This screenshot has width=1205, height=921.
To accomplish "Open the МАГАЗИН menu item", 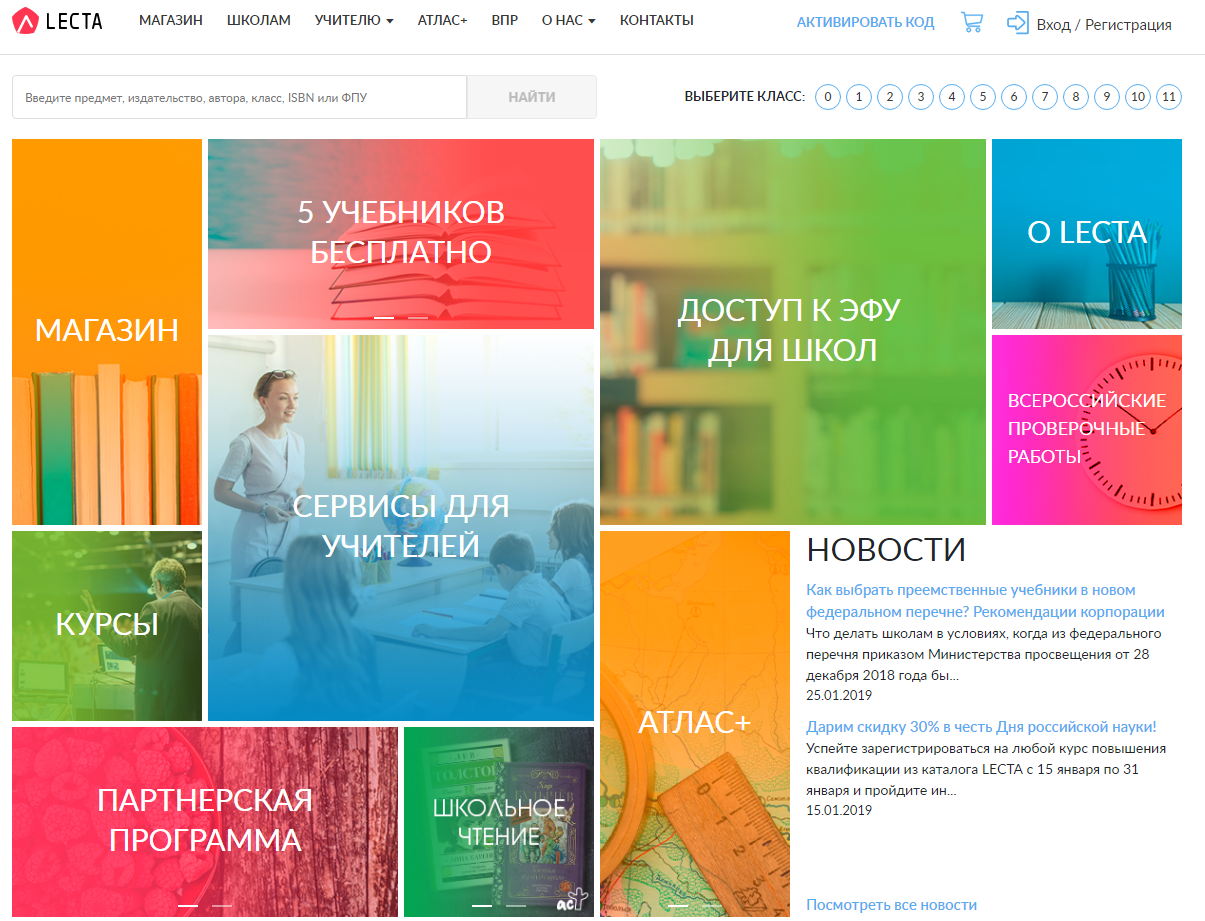I will pyautogui.click(x=171, y=20).
